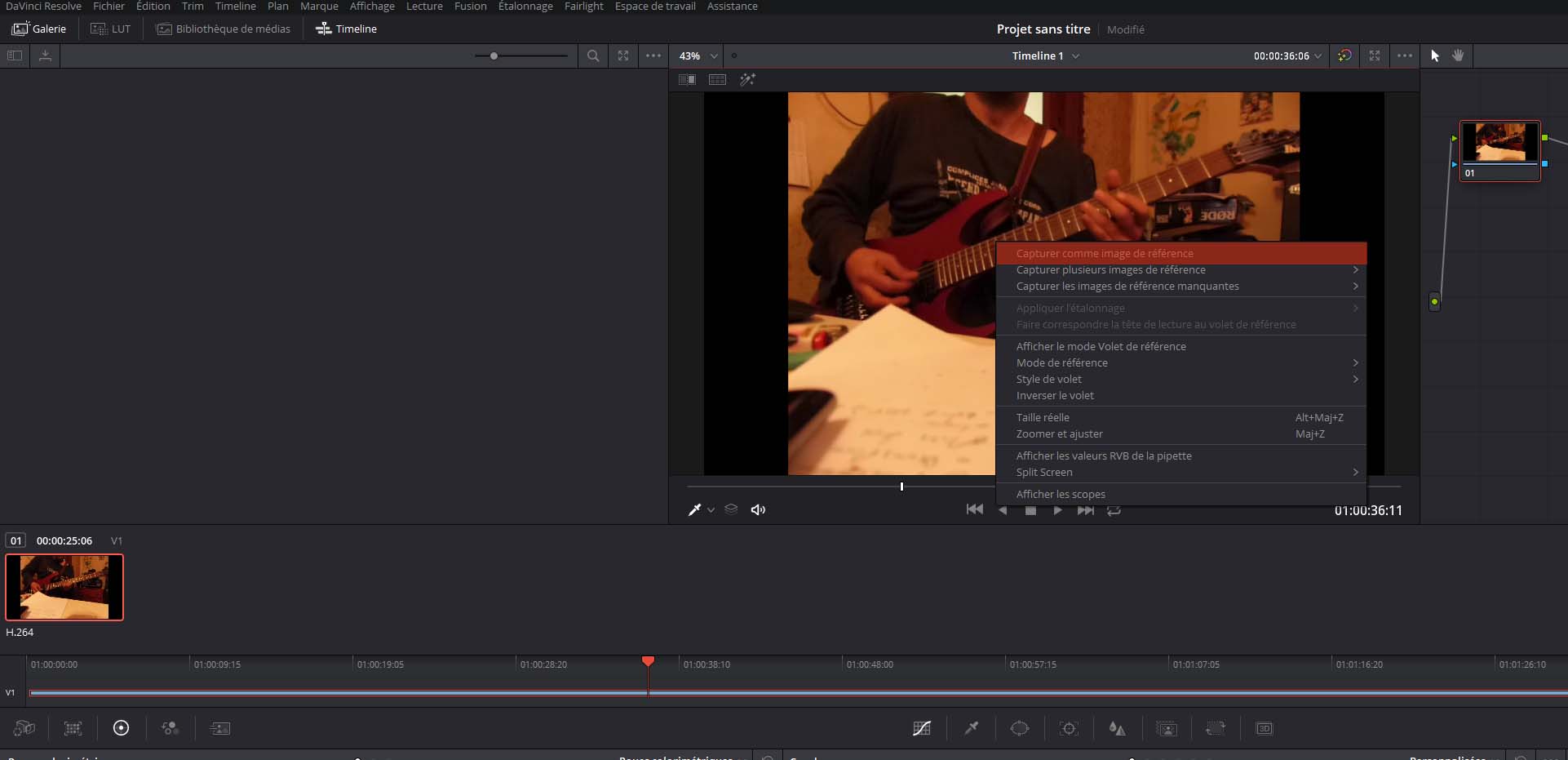This screenshot has width=1568, height=760.
Task: Expand the Timeline 1 dropdown
Action: [1045, 56]
